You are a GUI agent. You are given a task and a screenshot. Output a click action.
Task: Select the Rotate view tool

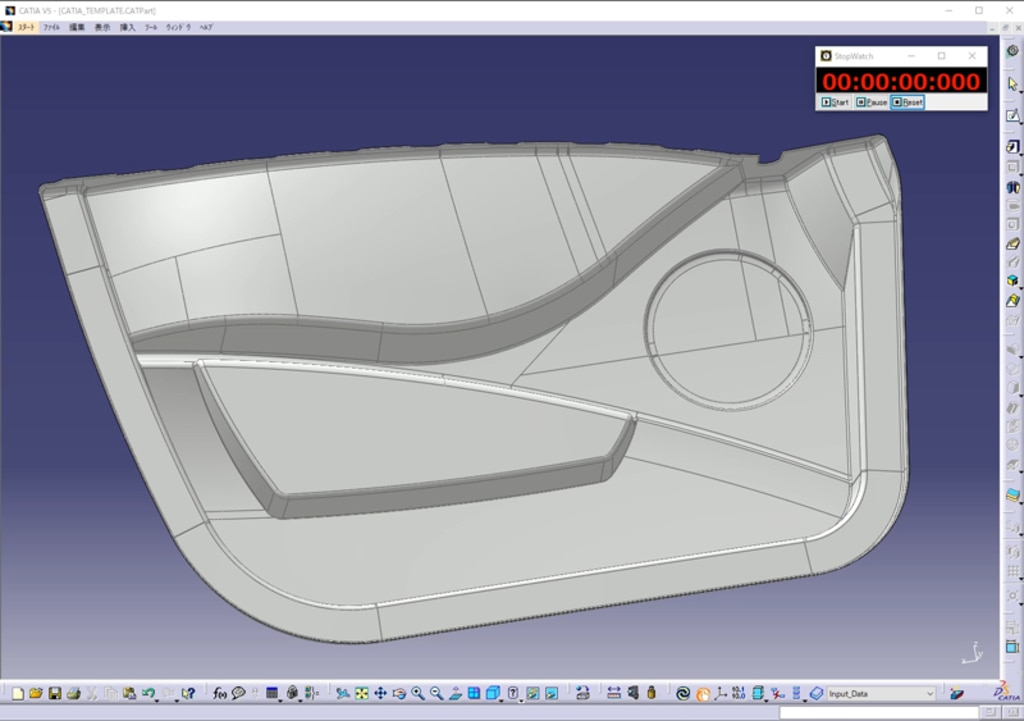click(x=399, y=694)
